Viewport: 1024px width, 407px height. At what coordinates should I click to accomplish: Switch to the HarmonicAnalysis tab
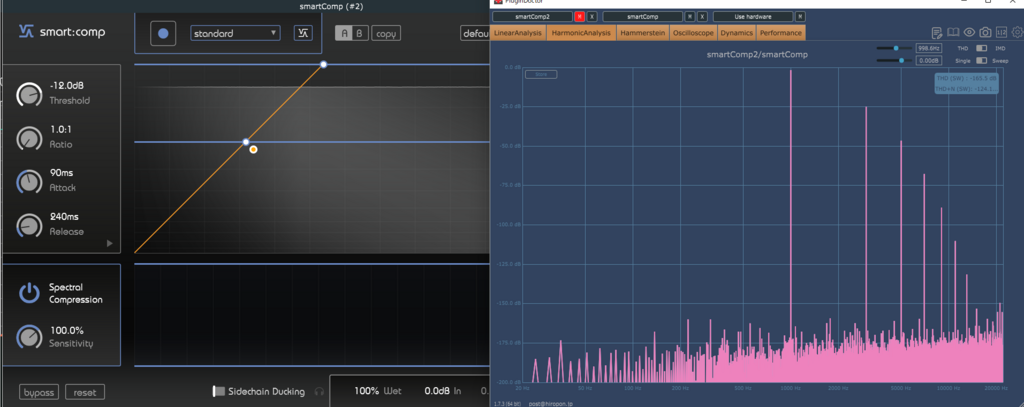[x=581, y=33]
